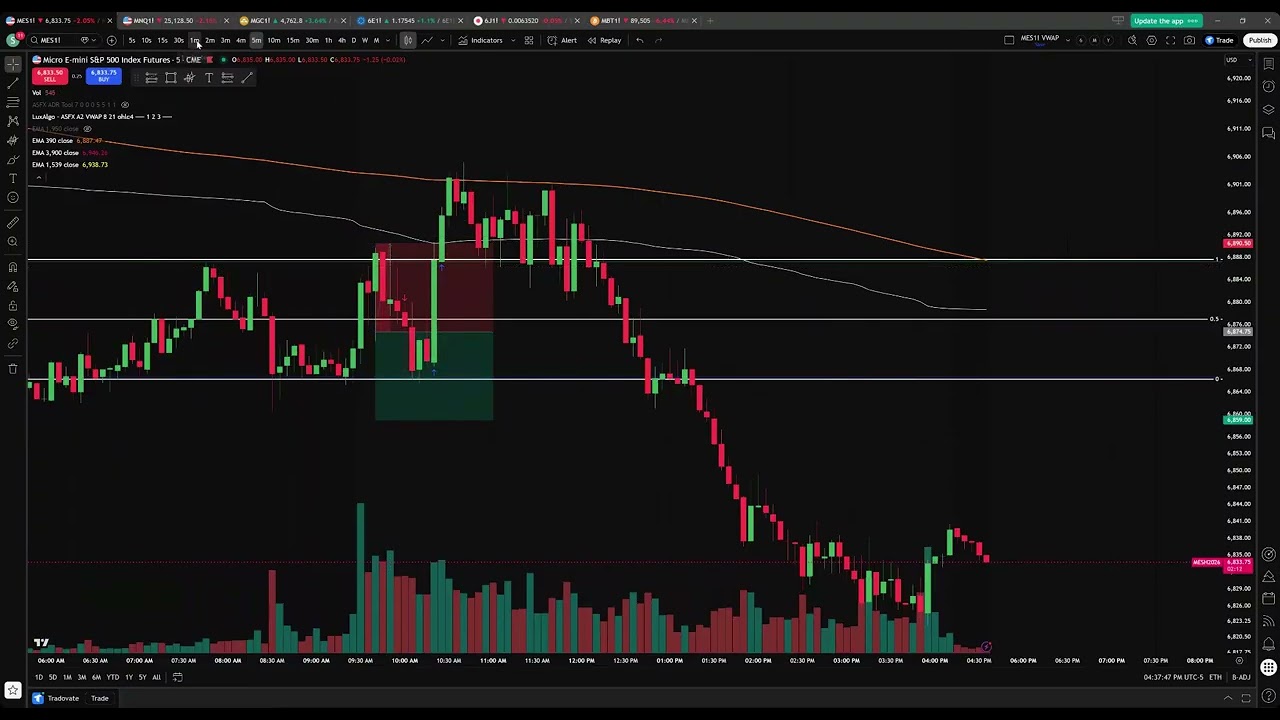This screenshot has width=1280, height=720.
Task: Toggle magnet mode for drawings
Action: point(13,267)
